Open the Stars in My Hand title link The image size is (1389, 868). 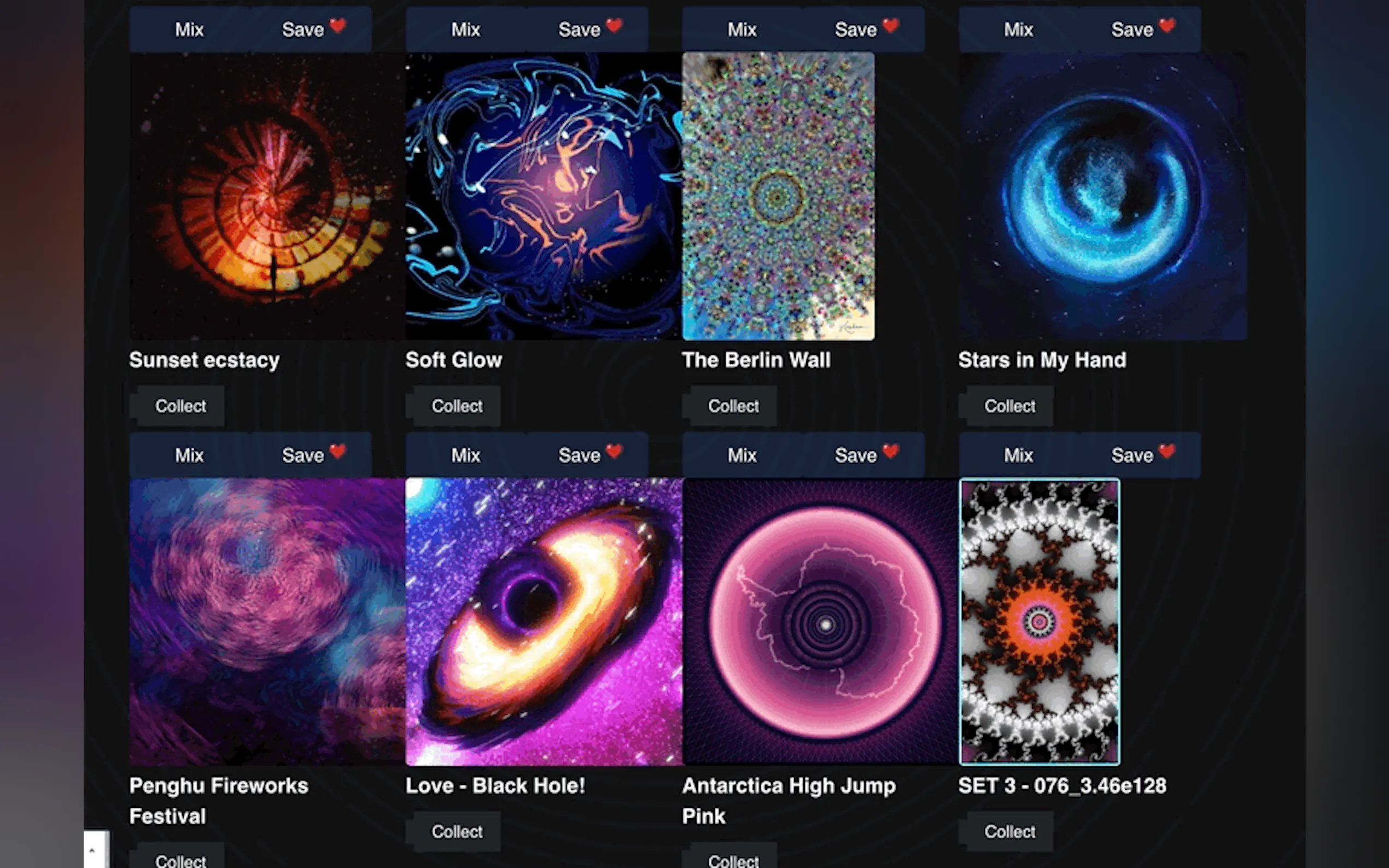point(1042,360)
